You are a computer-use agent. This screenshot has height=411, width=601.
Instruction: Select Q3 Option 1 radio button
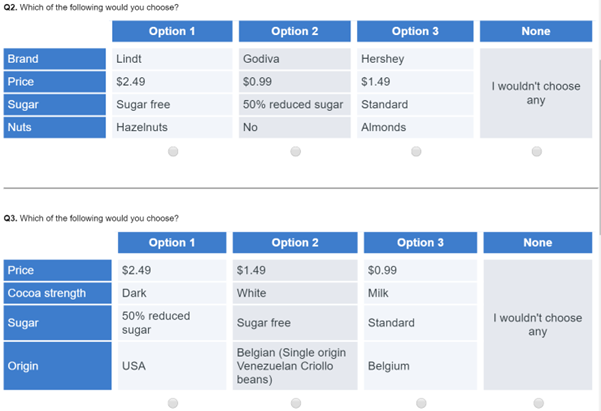[x=173, y=403]
